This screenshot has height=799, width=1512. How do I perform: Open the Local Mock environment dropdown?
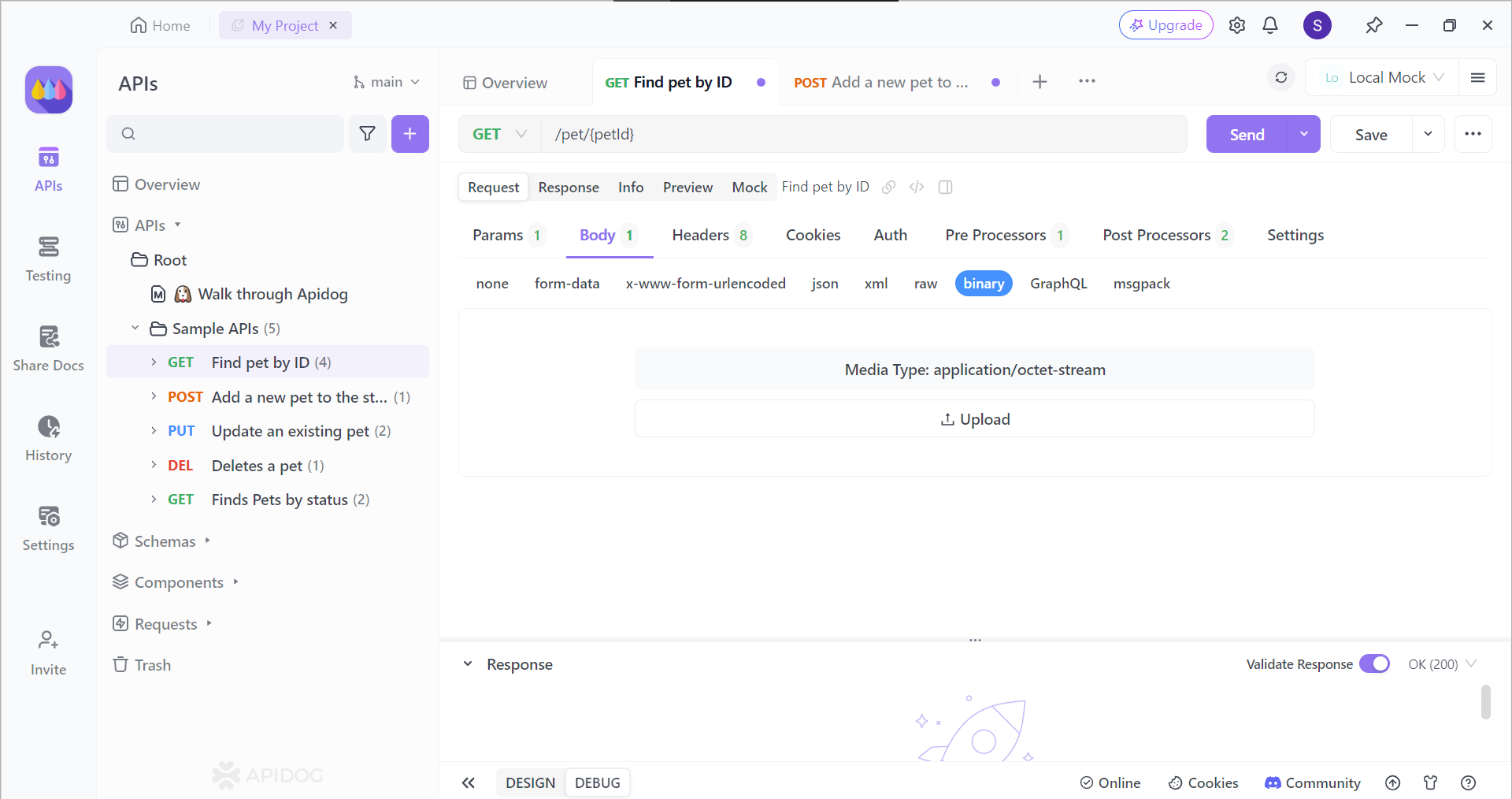click(x=1384, y=77)
